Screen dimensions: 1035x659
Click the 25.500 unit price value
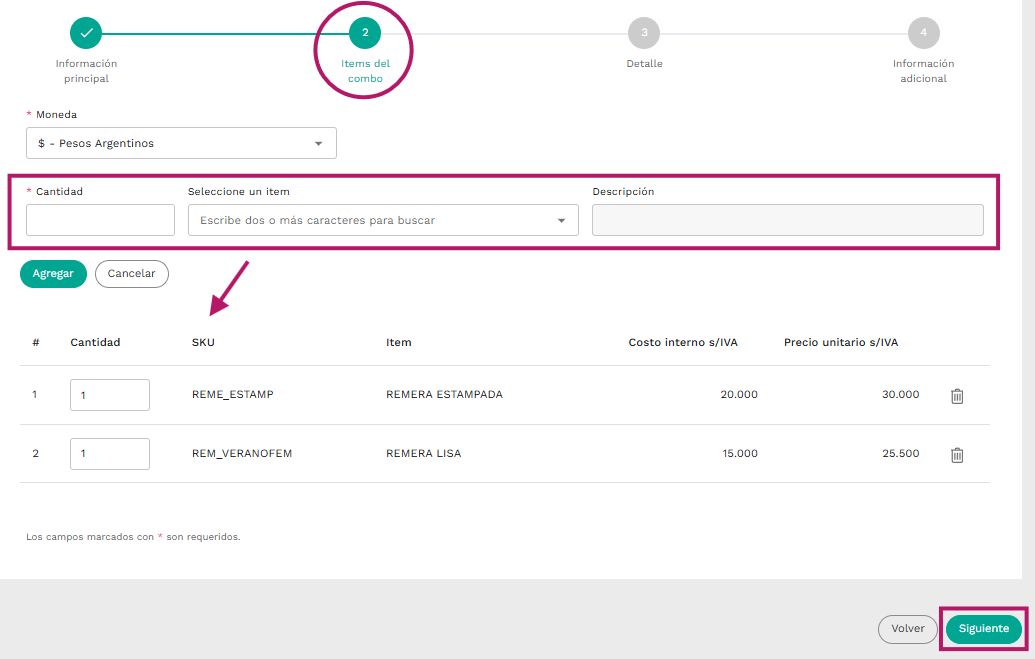tap(900, 453)
